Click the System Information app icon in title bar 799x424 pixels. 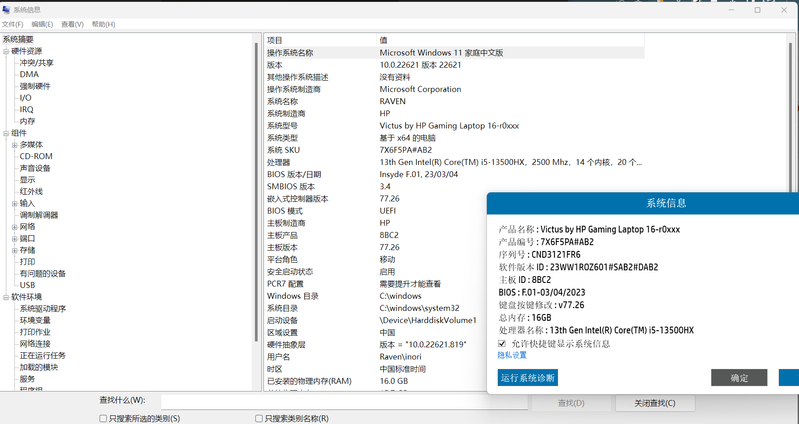click(x=6, y=9)
